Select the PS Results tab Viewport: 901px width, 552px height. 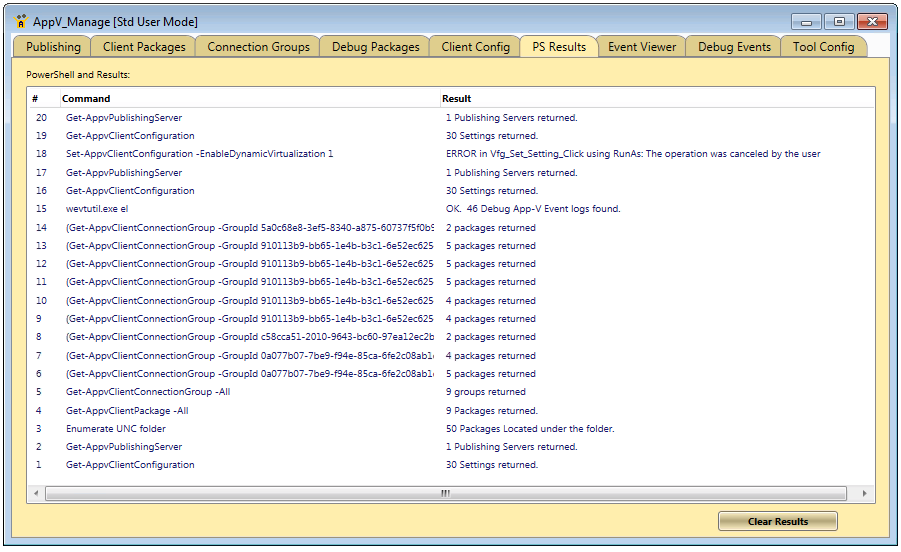559,47
